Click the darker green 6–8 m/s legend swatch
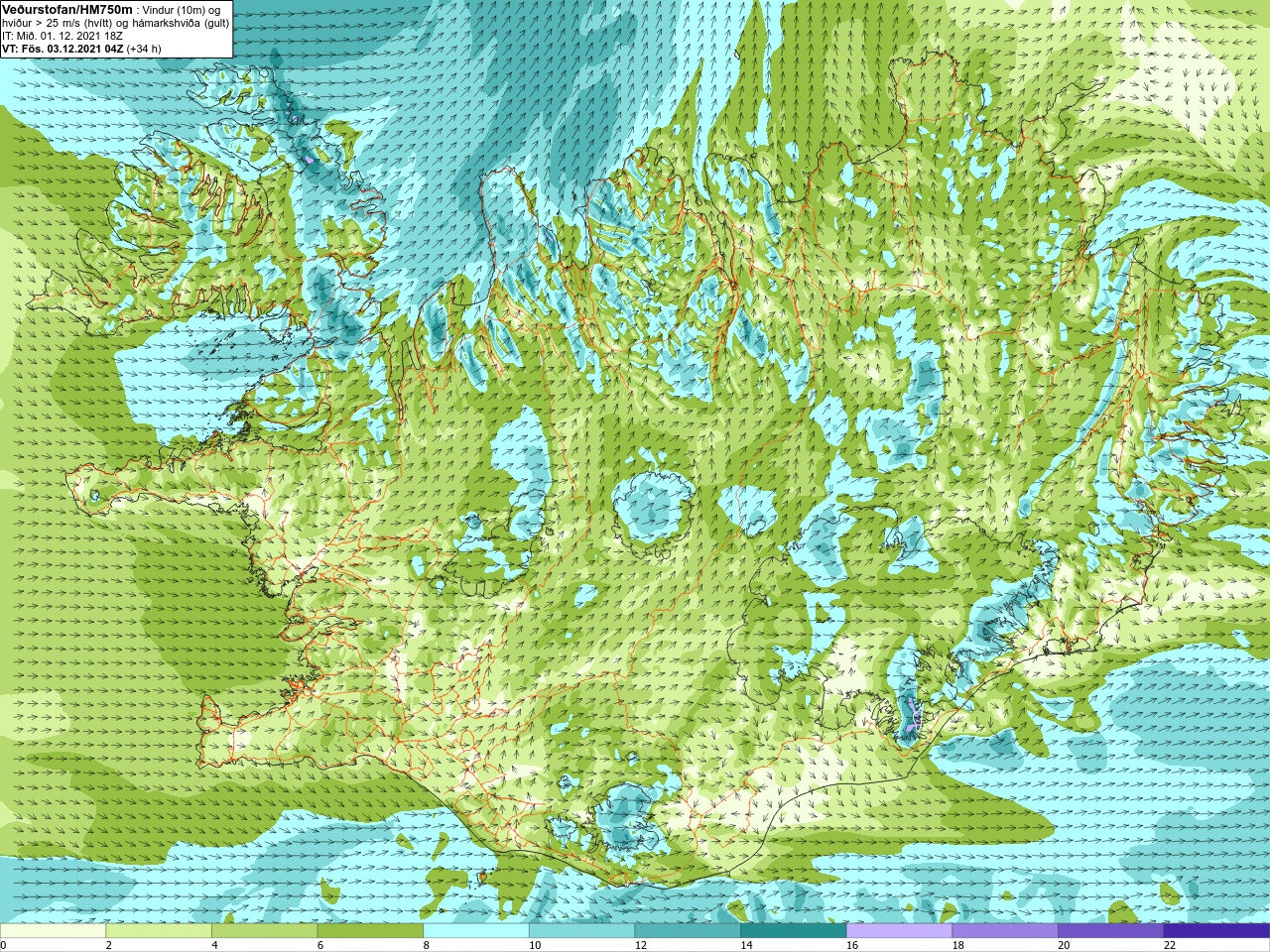Viewport: 1270px width, 952px height. point(370,931)
